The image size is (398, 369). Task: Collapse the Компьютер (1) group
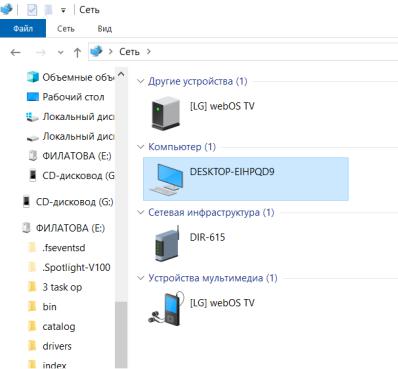tap(141, 147)
